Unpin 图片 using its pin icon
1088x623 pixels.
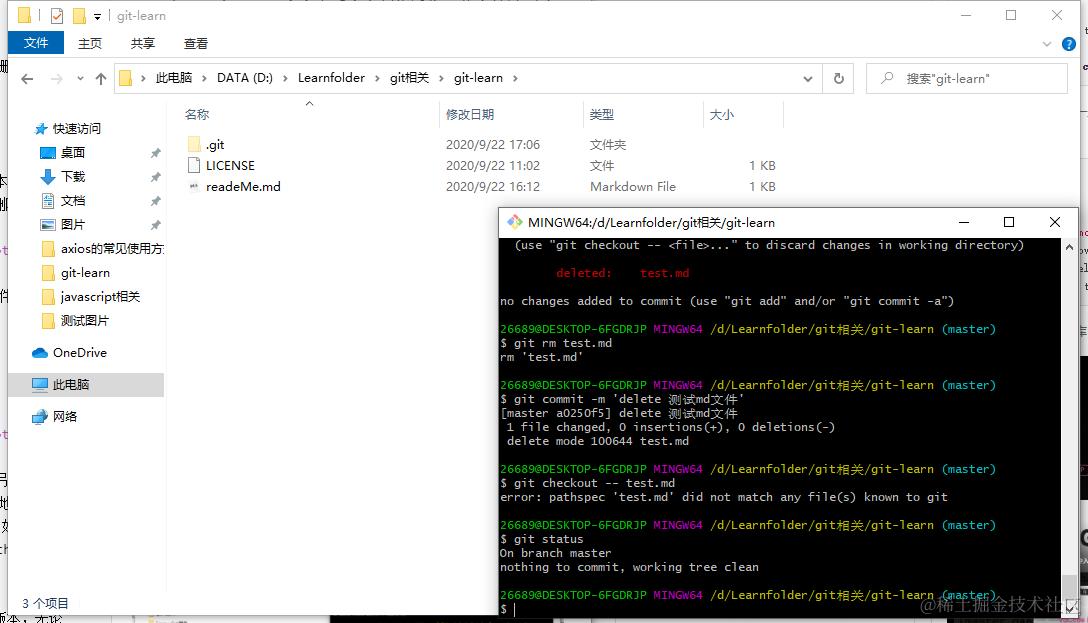155,225
